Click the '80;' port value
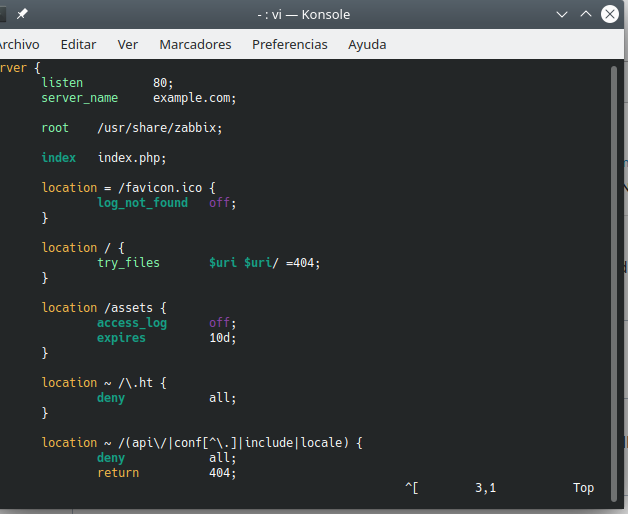 163,83
